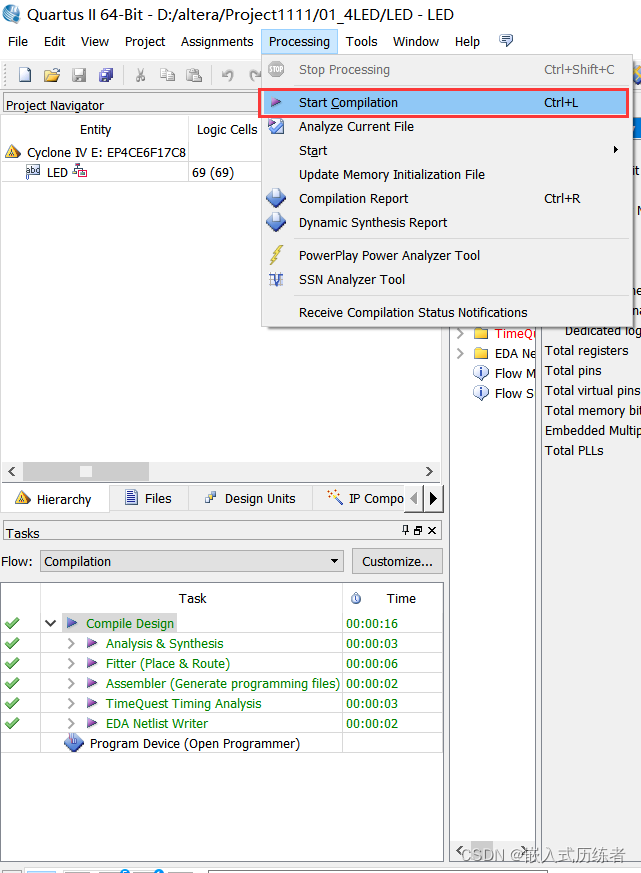Image resolution: width=641 pixels, height=873 pixels.
Task: Click the Cyclone IV E device warning icon
Action: [x=13, y=151]
